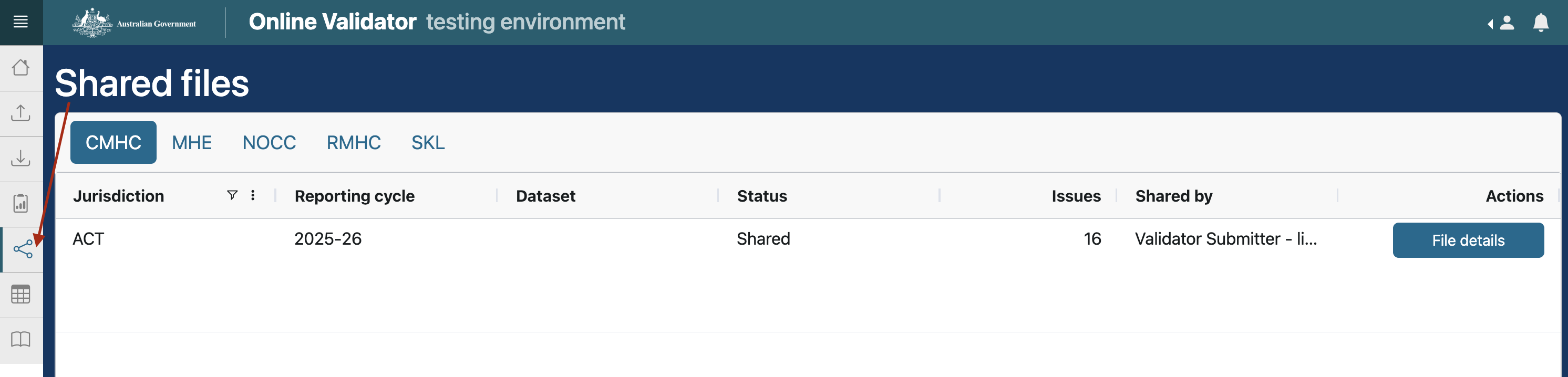
Task: Open the documentation book sidebar icon
Action: [x=20, y=339]
